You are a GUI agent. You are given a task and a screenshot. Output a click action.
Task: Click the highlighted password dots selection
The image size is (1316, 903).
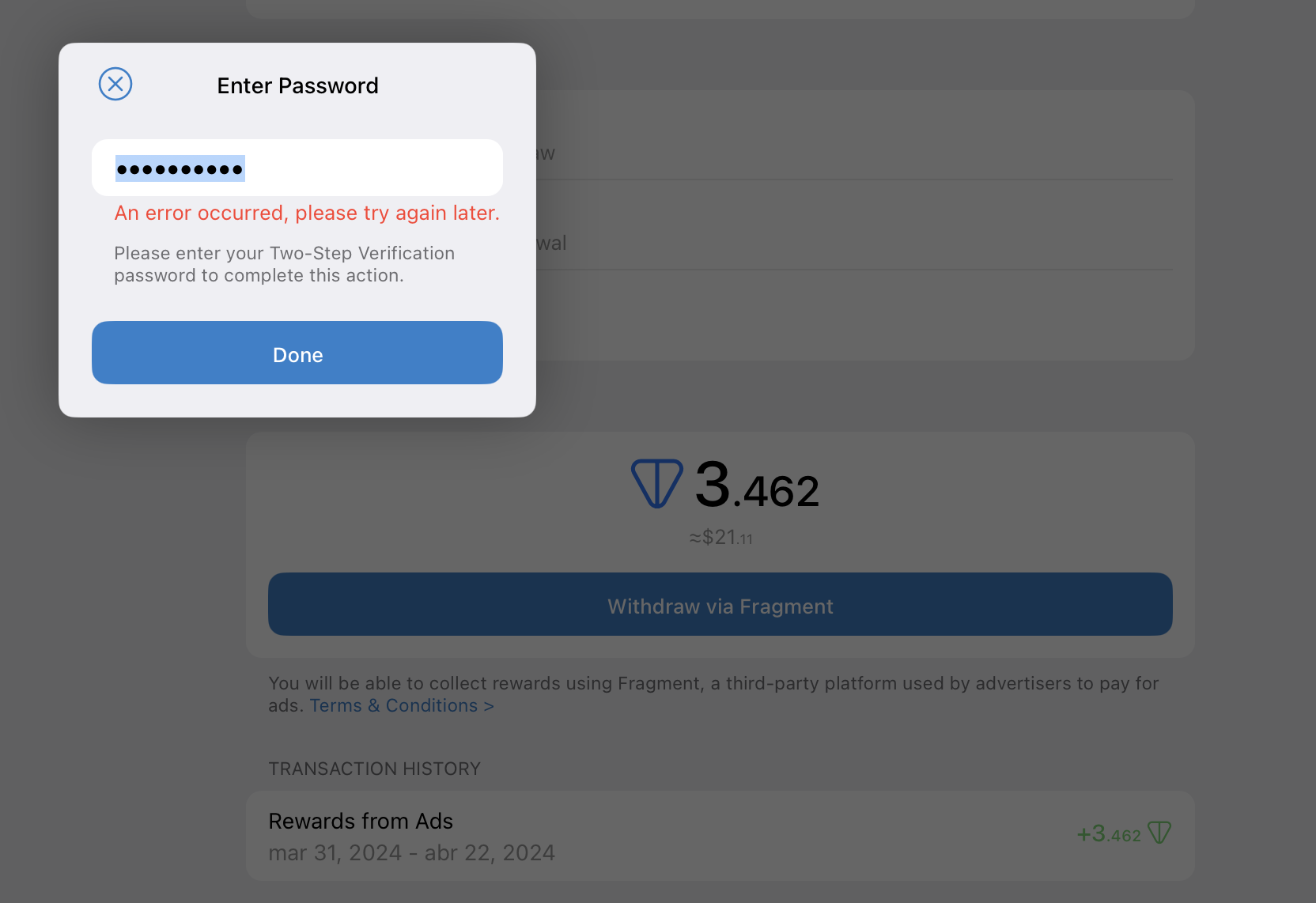(x=180, y=168)
